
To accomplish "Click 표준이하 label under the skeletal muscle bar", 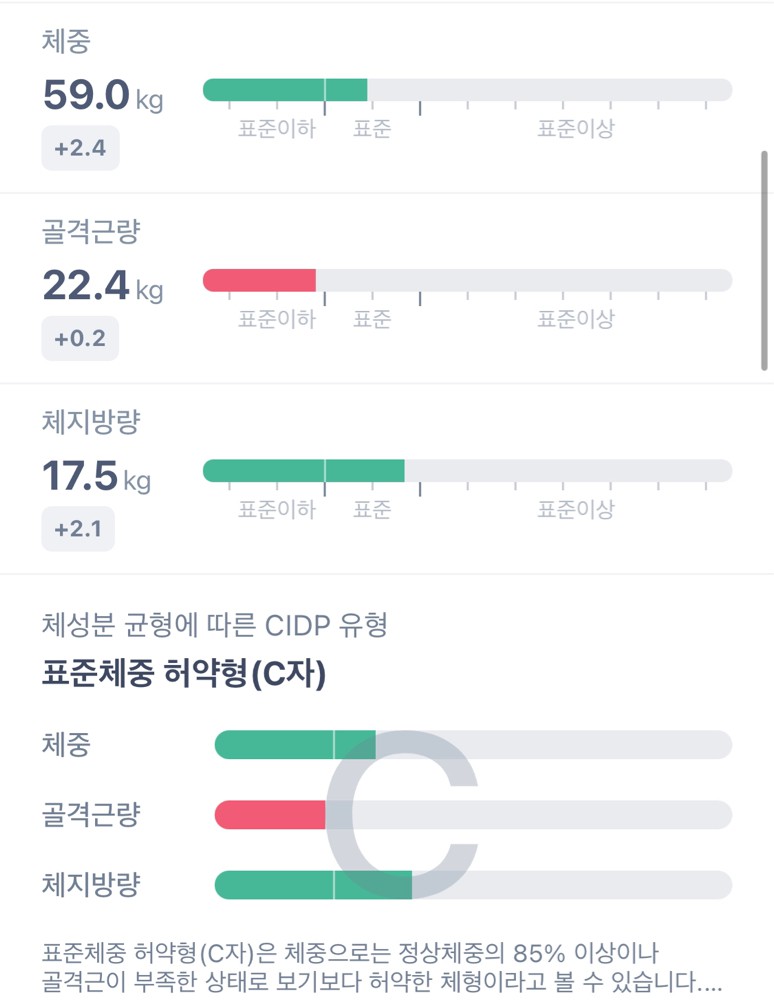I will 276,319.
